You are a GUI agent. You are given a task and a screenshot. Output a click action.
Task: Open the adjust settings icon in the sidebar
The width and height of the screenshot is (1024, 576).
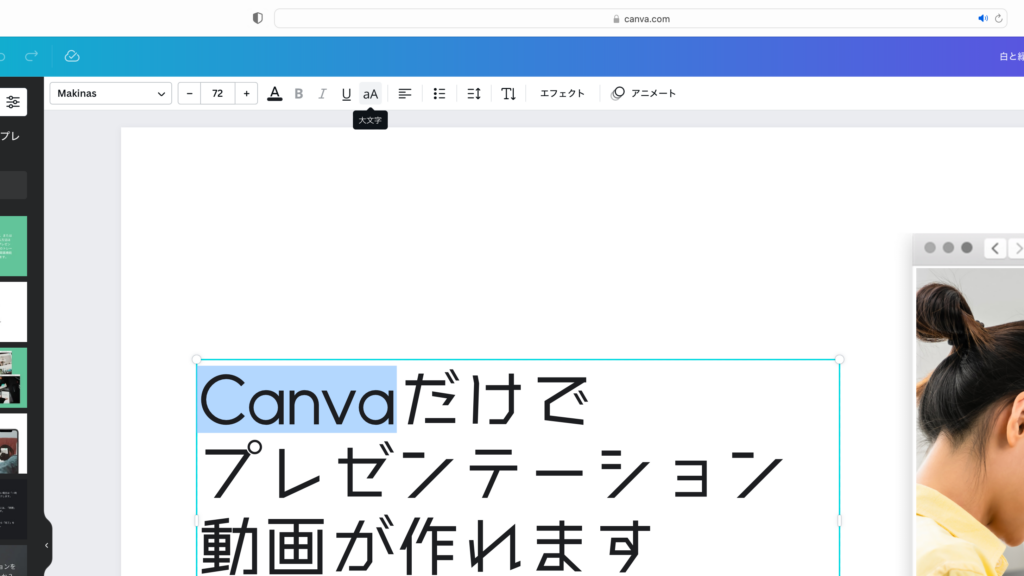coord(14,101)
